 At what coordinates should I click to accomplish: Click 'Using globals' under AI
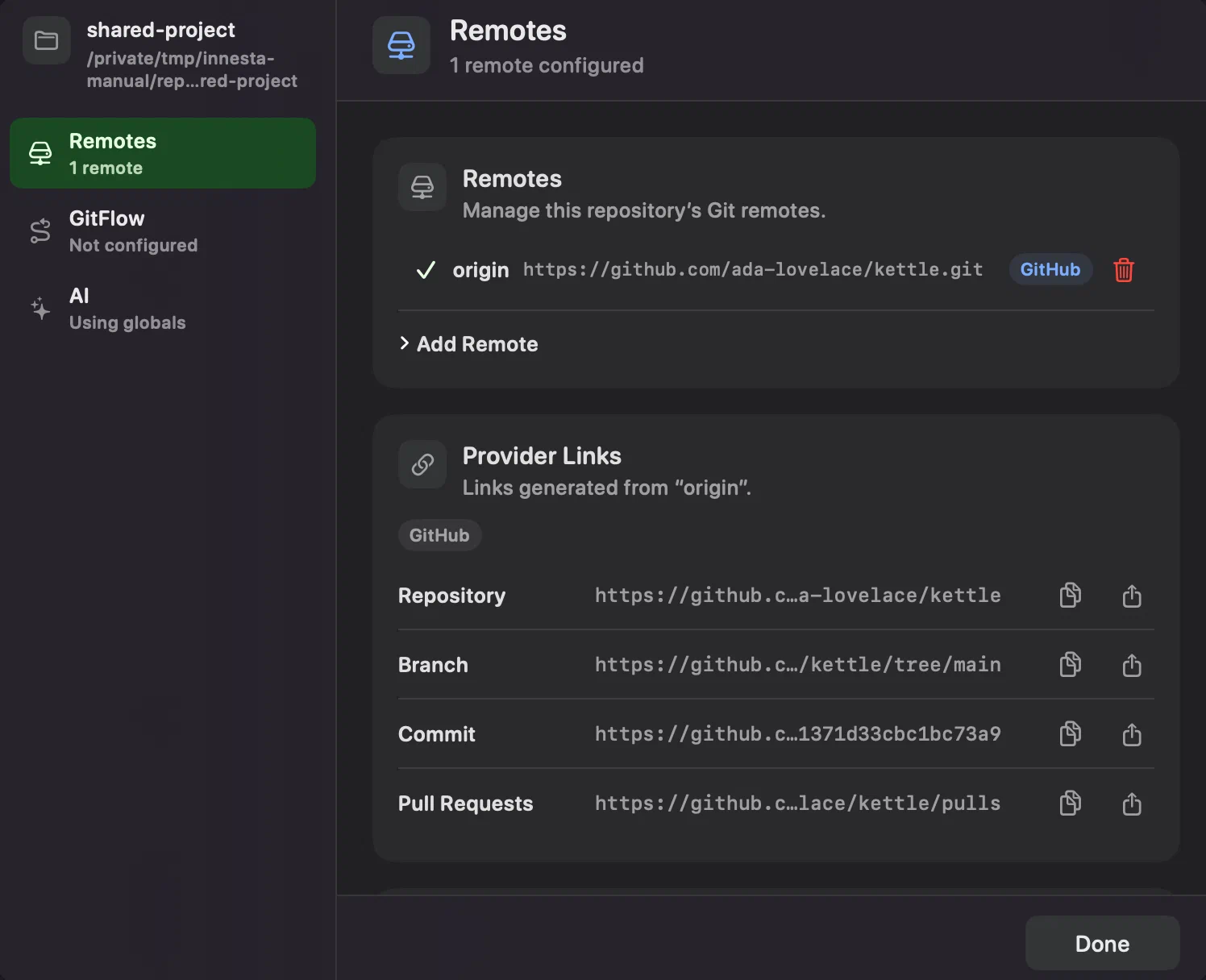(x=127, y=322)
